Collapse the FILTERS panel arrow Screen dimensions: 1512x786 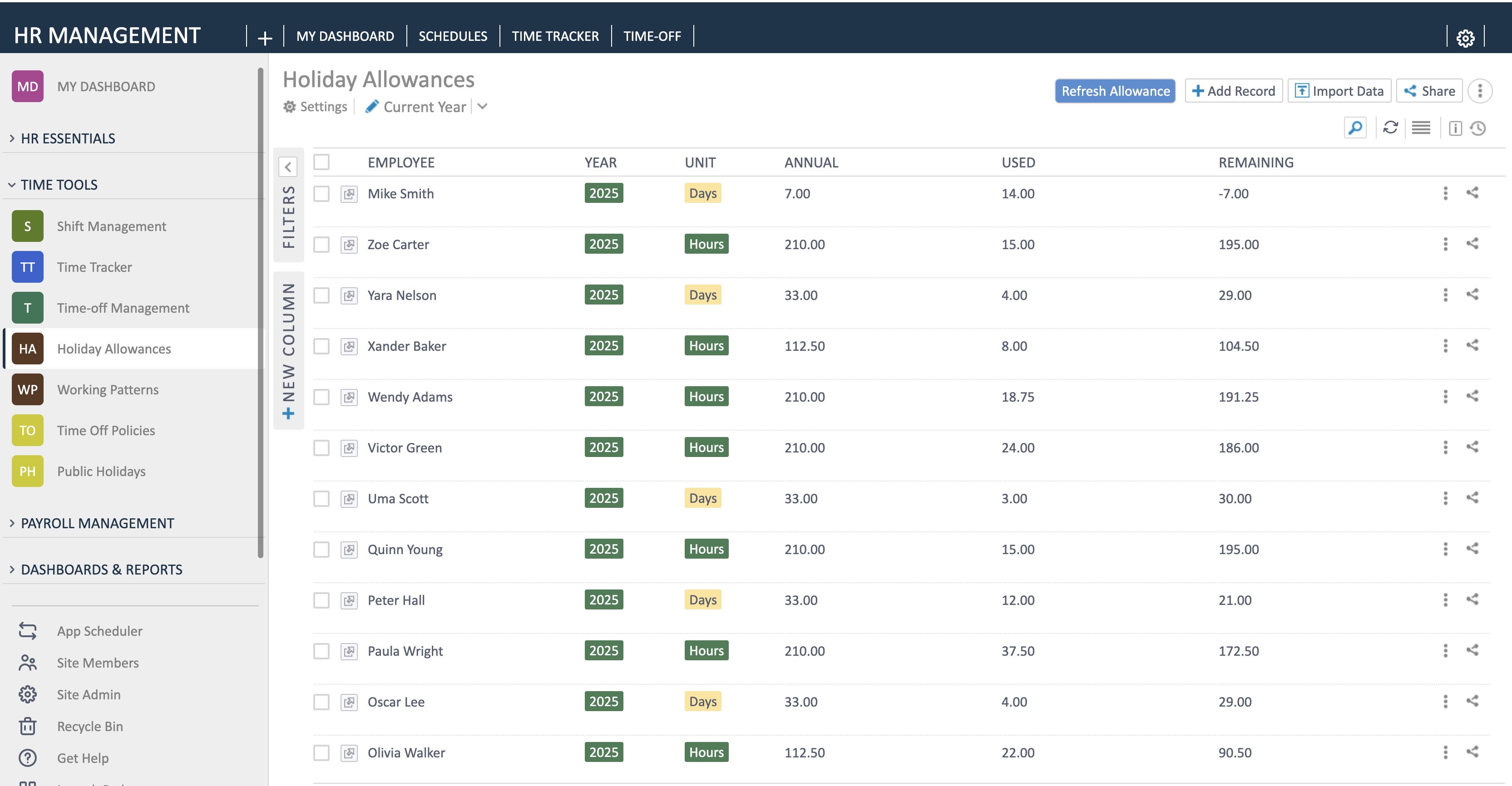(x=288, y=167)
